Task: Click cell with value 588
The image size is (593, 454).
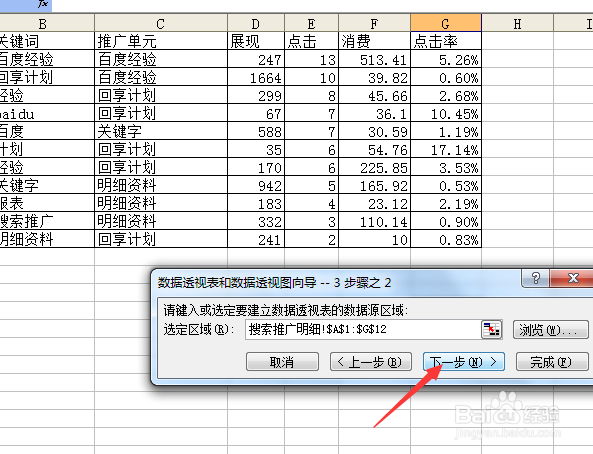Action: tap(256, 131)
